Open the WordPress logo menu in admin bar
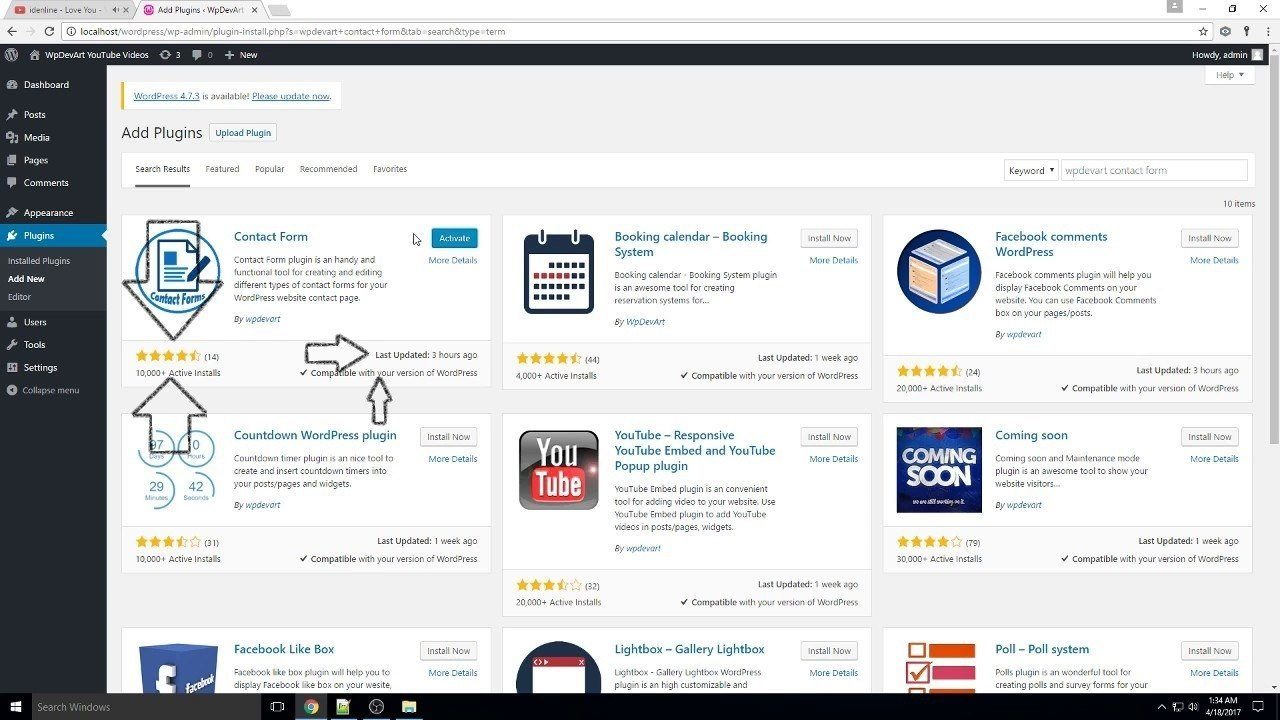This screenshot has width=1280, height=720. (x=11, y=55)
